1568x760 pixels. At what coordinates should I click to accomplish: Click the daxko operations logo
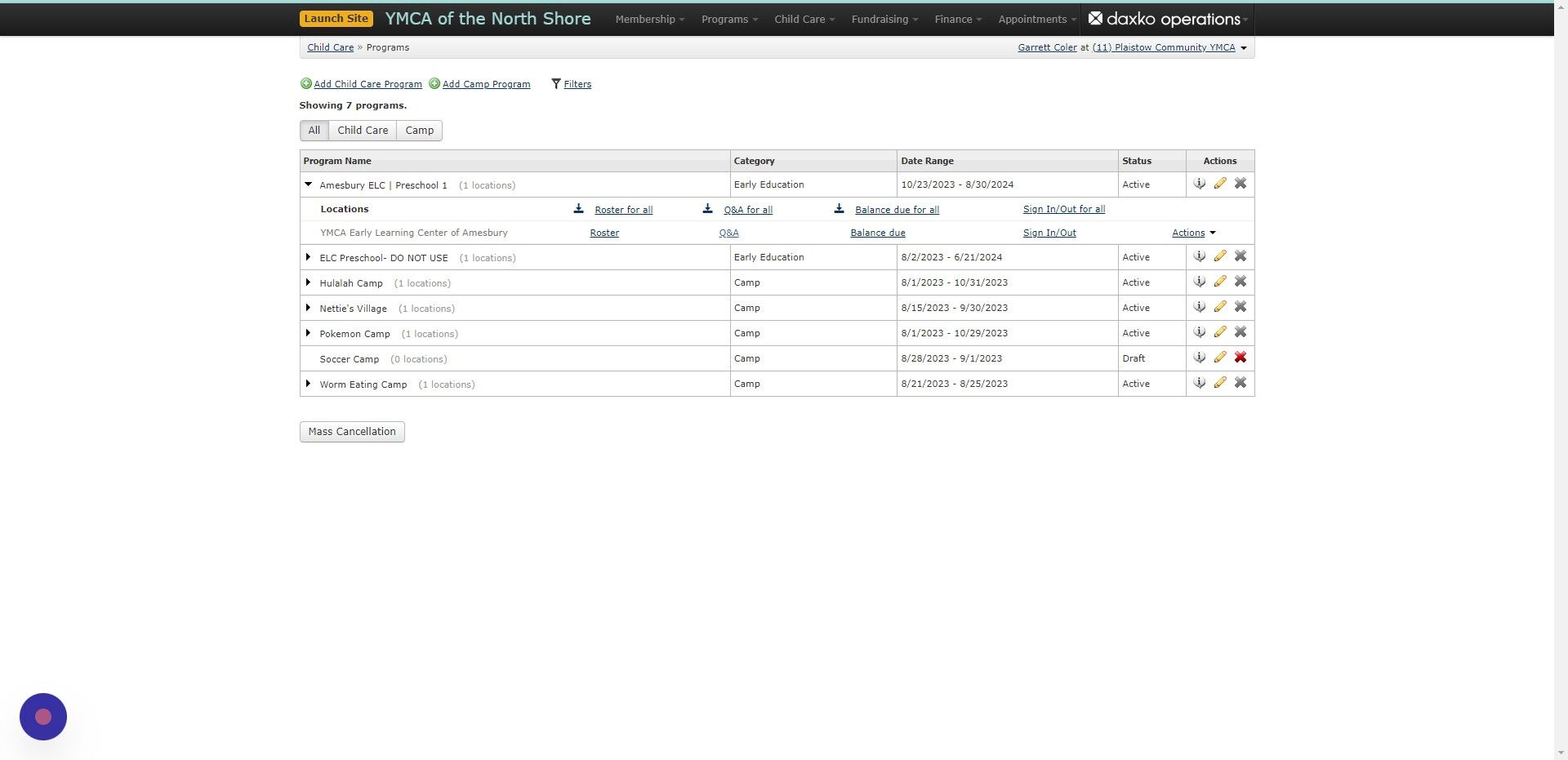[1166, 18]
